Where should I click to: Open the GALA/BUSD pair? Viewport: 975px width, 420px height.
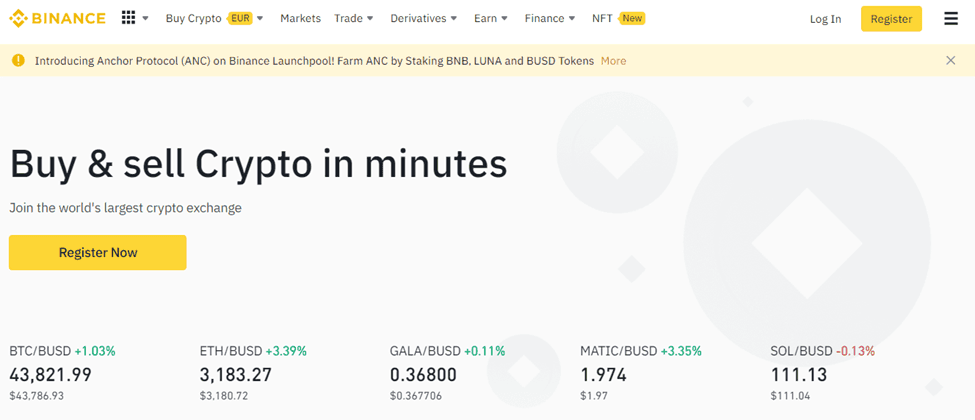click(x=425, y=351)
